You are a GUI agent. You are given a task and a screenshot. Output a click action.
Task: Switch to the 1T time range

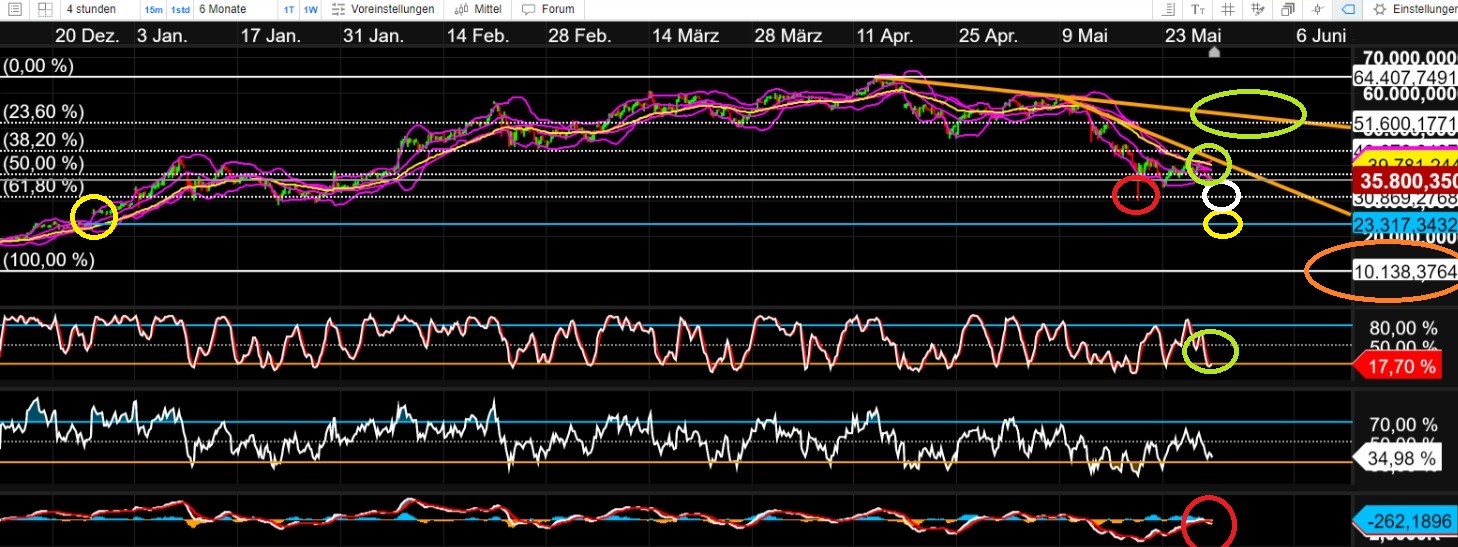pyautogui.click(x=288, y=9)
